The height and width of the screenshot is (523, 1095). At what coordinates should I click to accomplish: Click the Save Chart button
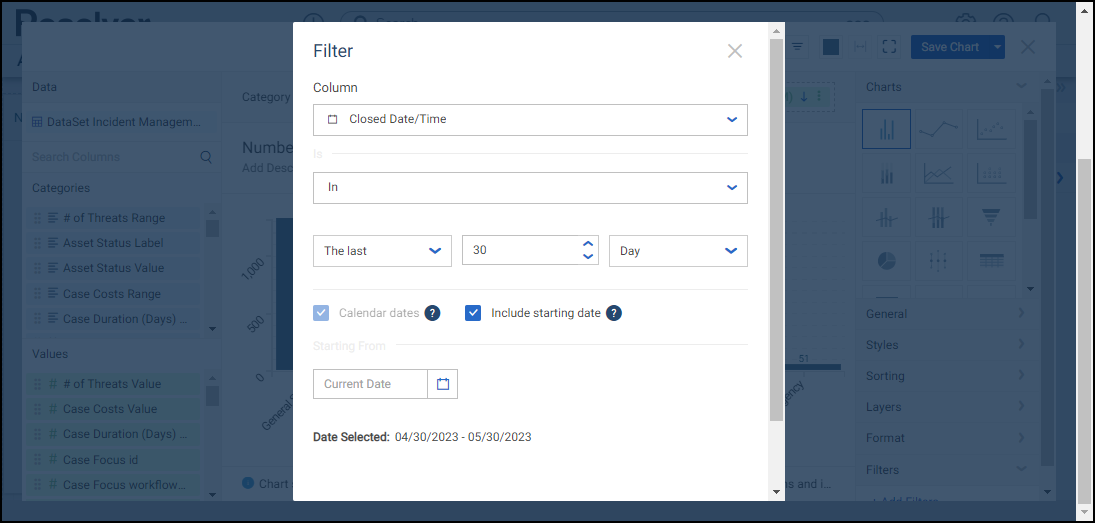click(x=950, y=47)
